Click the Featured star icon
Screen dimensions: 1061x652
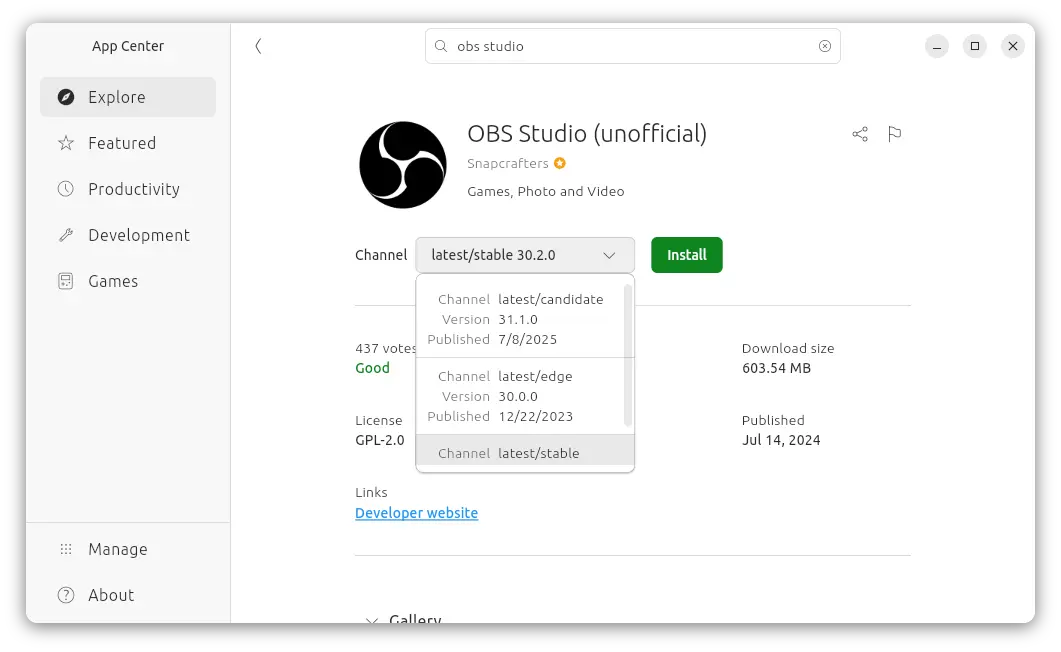(x=66, y=143)
